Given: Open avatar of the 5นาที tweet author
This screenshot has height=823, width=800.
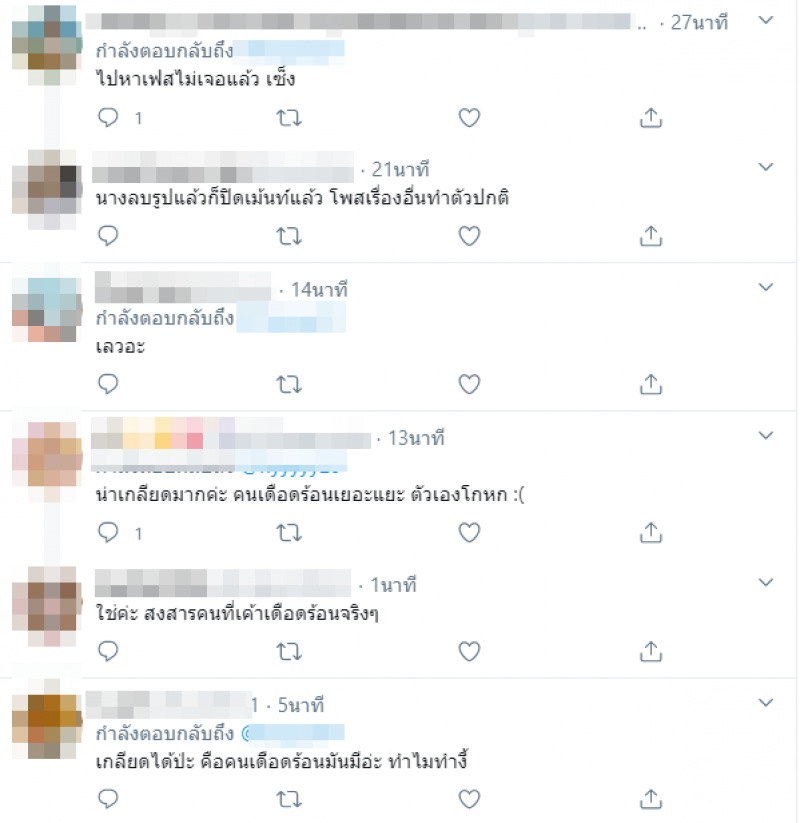Looking at the screenshot, I should coord(47,719).
